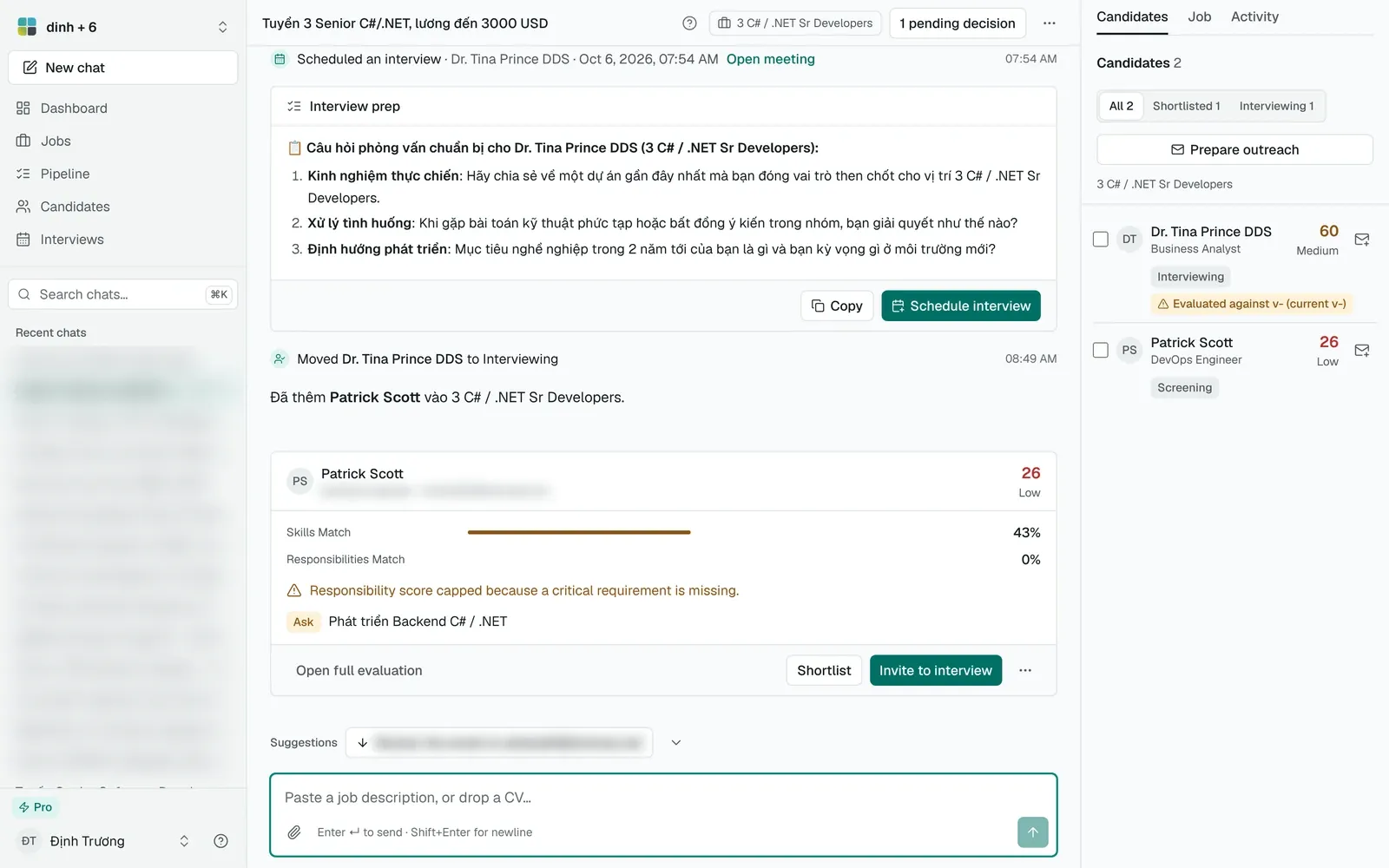1389x868 pixels.
Task: Open more options on Patrick Scott card
Action: pyautogui.click(x=1025, y=670)
